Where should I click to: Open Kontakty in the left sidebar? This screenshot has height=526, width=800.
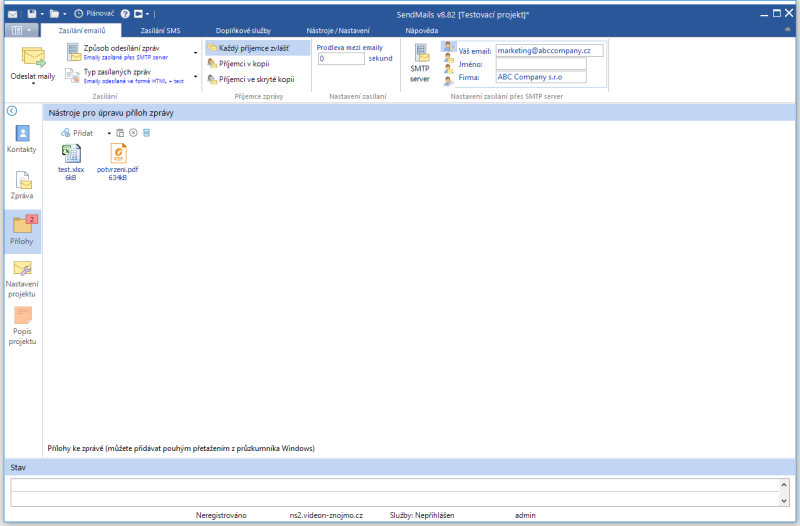(21, 139)
